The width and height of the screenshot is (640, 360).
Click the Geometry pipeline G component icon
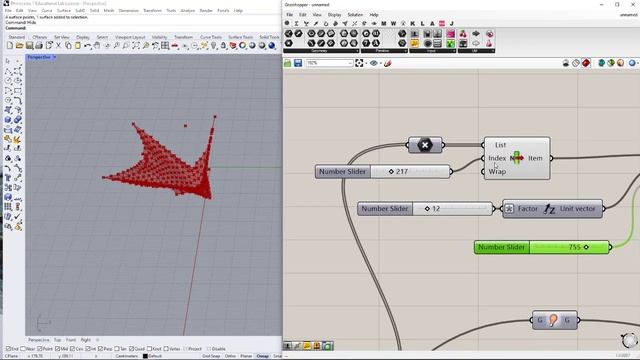pyautogui.click(x=553, y=320)
